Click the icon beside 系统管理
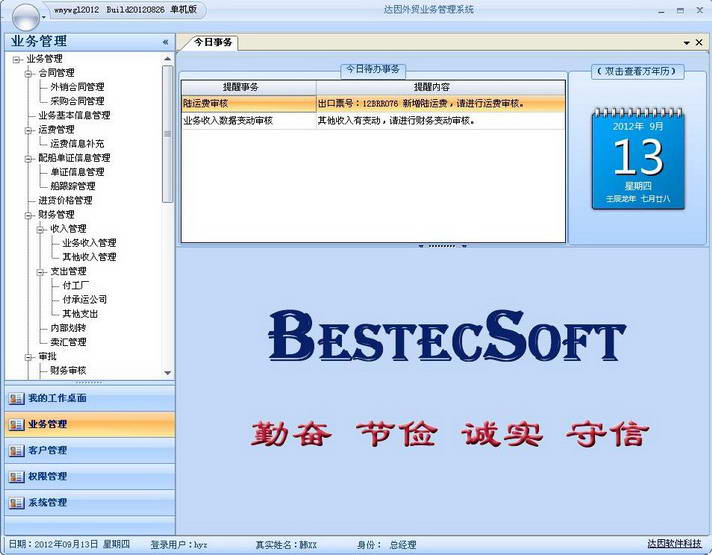This screenshot has height=555, width=712. (x=16, y=503)
